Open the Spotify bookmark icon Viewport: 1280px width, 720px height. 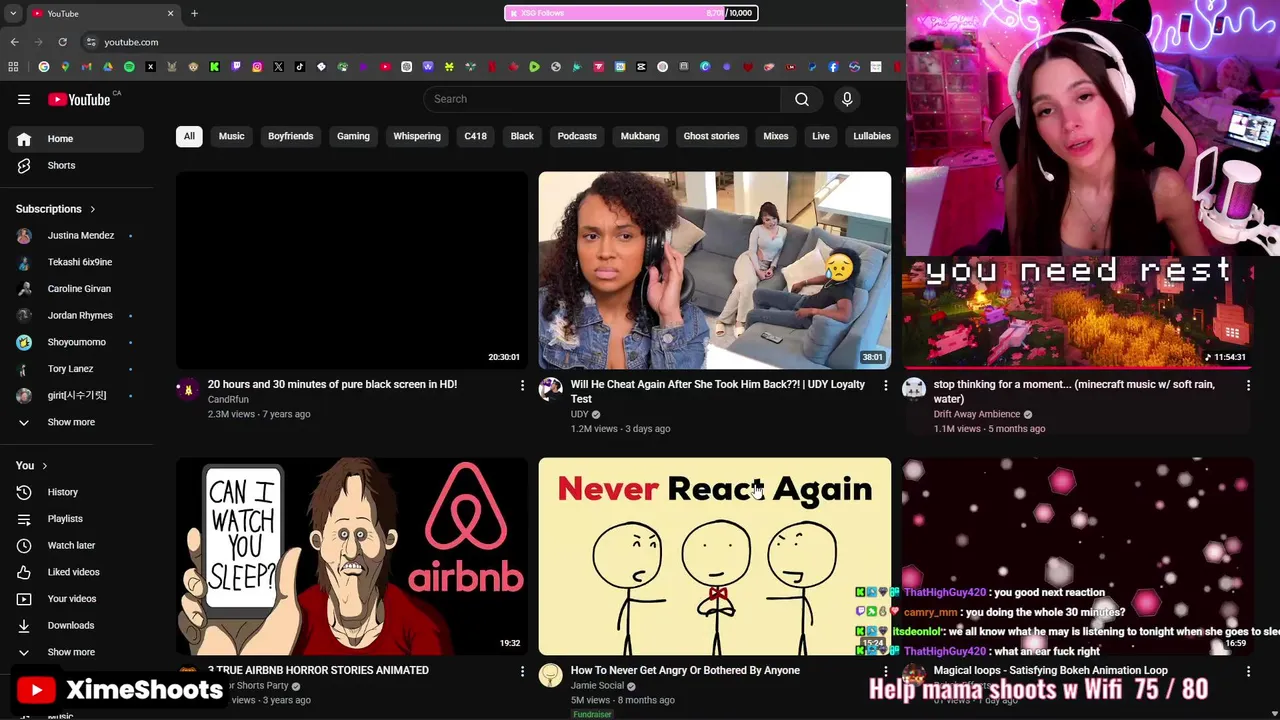[x=129, y=67]
